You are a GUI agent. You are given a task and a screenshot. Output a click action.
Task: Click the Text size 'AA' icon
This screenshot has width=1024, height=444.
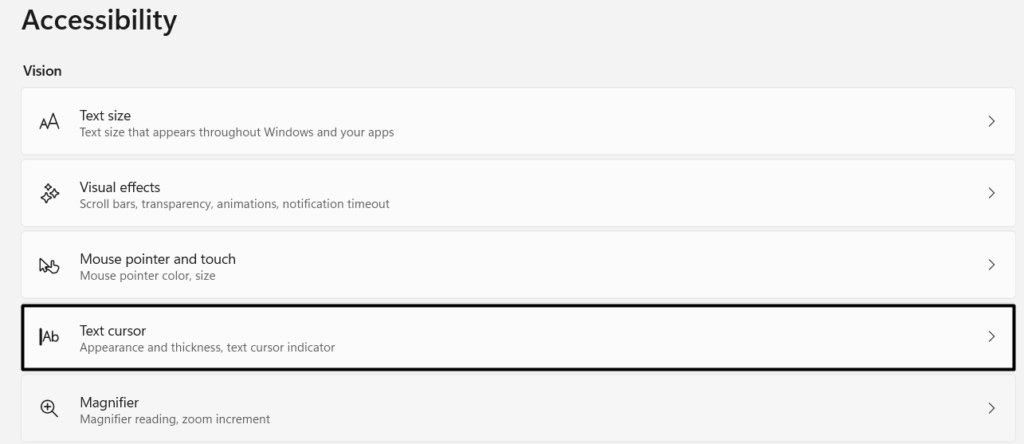[x=49, y=122]
